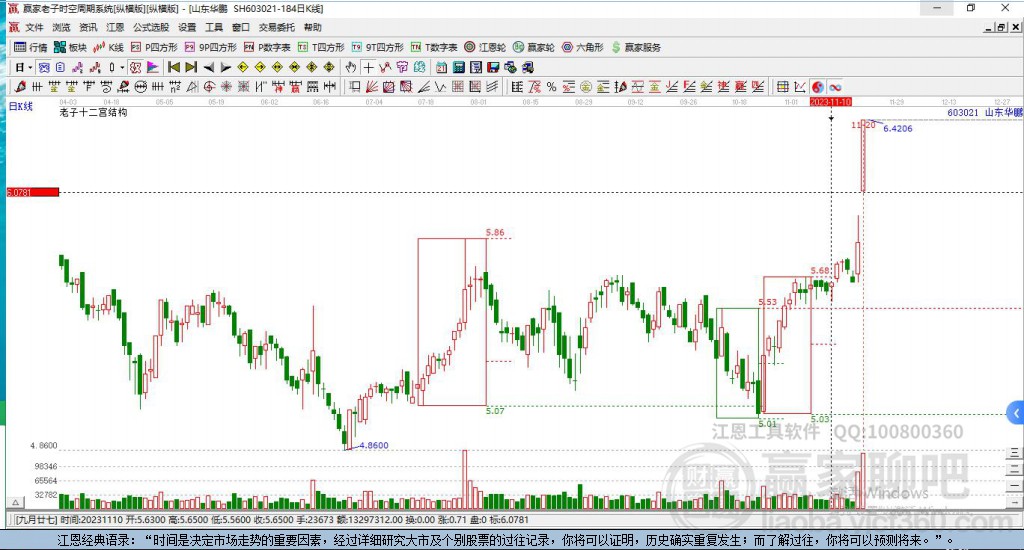Open the P数字表 tool

pyautogui.click(x=267, y=47)
